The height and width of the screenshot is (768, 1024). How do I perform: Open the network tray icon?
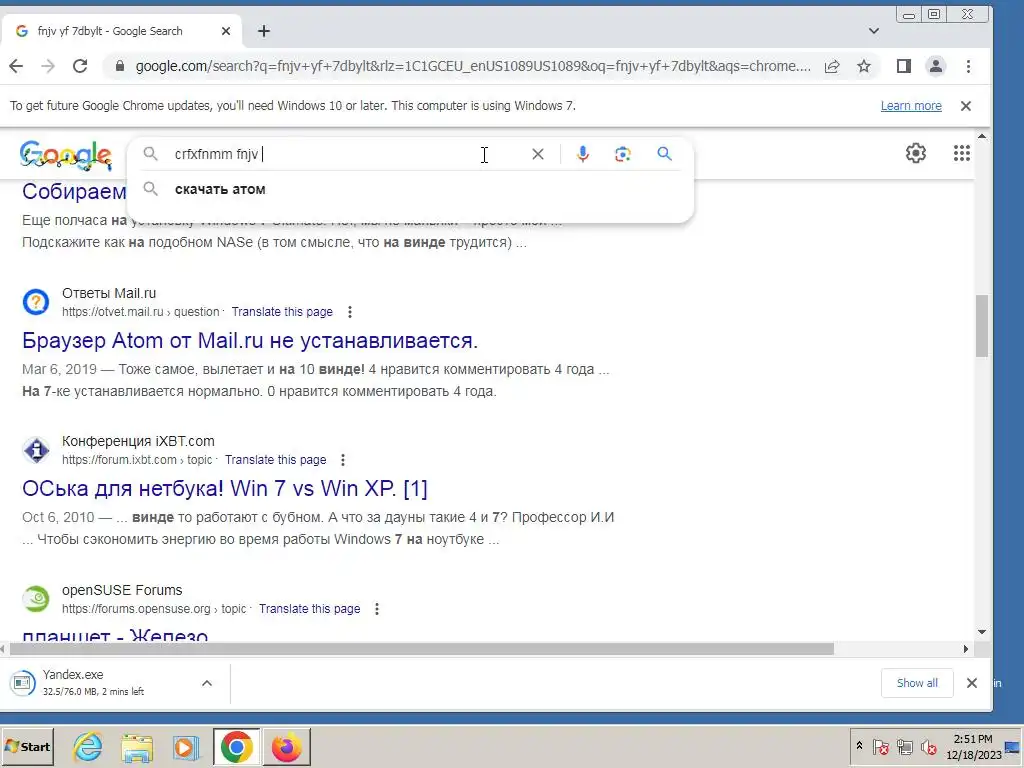(904, 746)
